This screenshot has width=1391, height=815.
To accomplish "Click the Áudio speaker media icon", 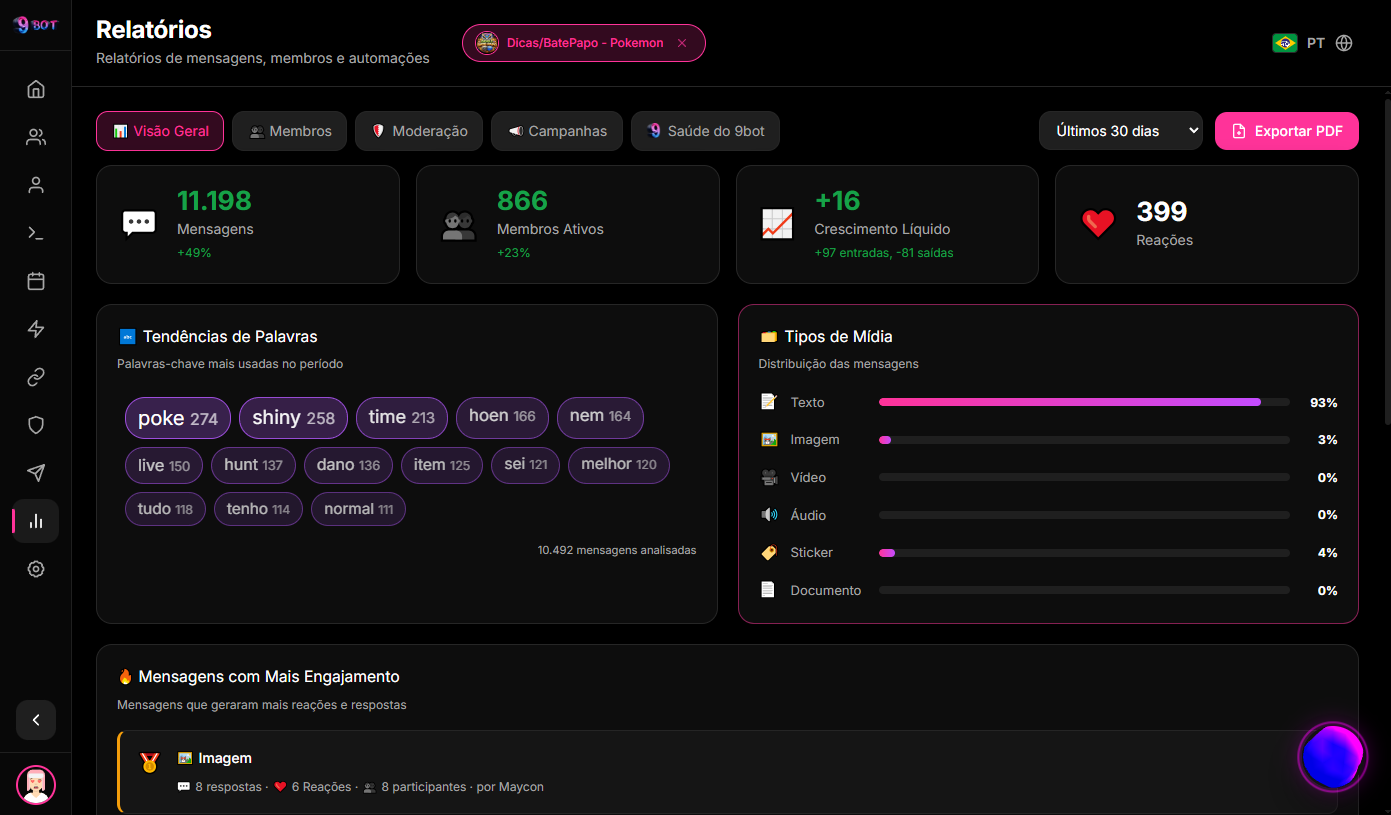I will [x=769, y=515].
